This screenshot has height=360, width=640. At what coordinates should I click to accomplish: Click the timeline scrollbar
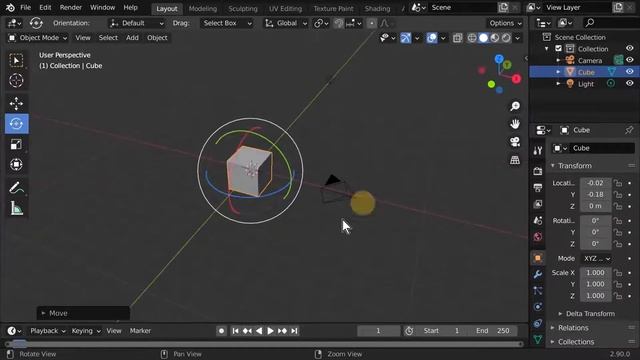(264, 344)
